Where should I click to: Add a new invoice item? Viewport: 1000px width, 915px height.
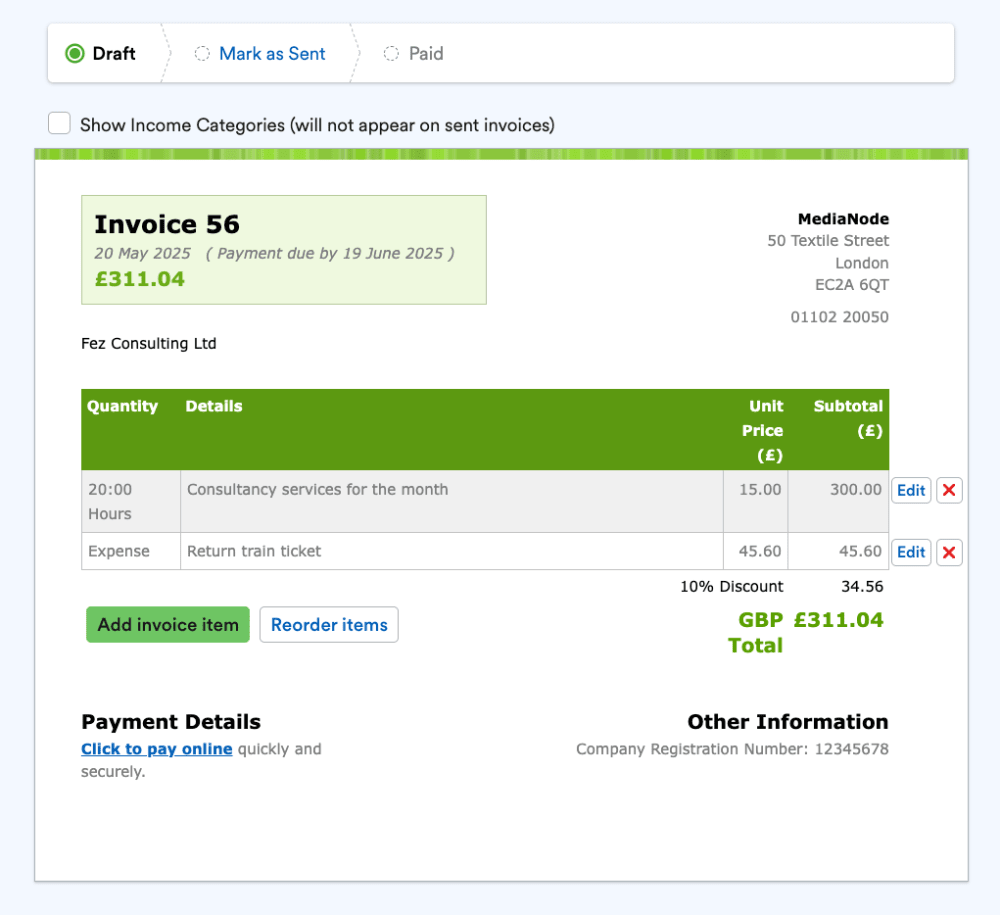(167, 624)
